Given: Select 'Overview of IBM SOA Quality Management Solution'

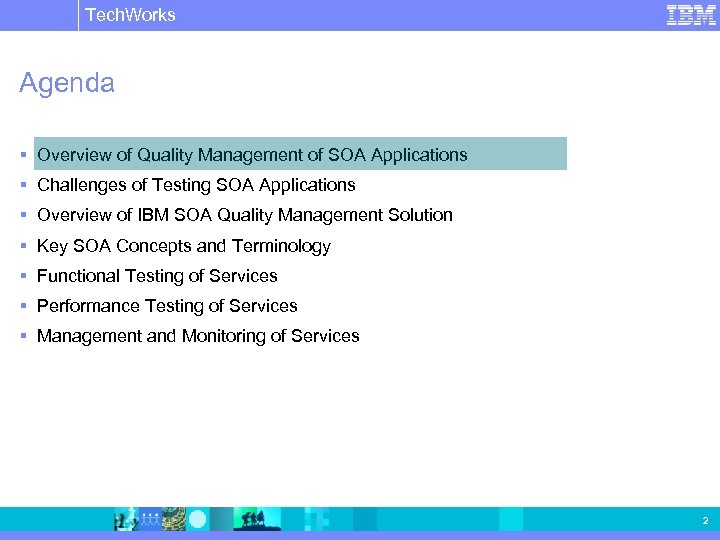Looking at the screenshot, I should (x=245, y=215).
